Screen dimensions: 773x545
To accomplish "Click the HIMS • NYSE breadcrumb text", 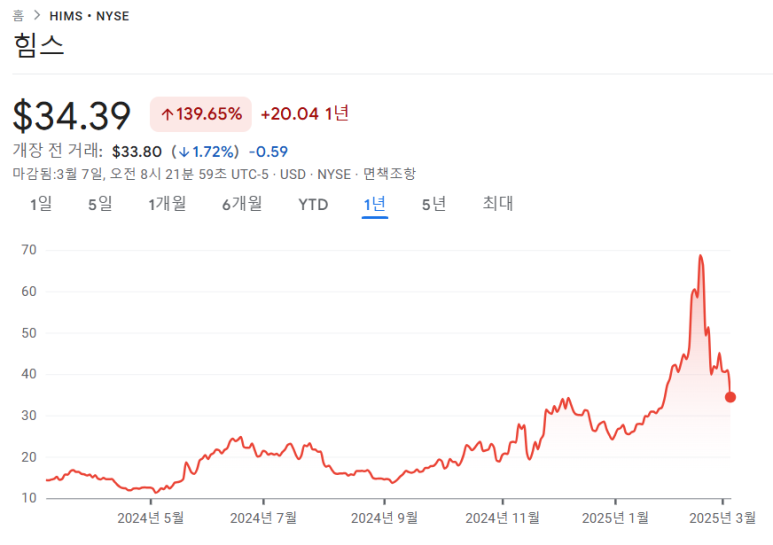I will 89,16.
